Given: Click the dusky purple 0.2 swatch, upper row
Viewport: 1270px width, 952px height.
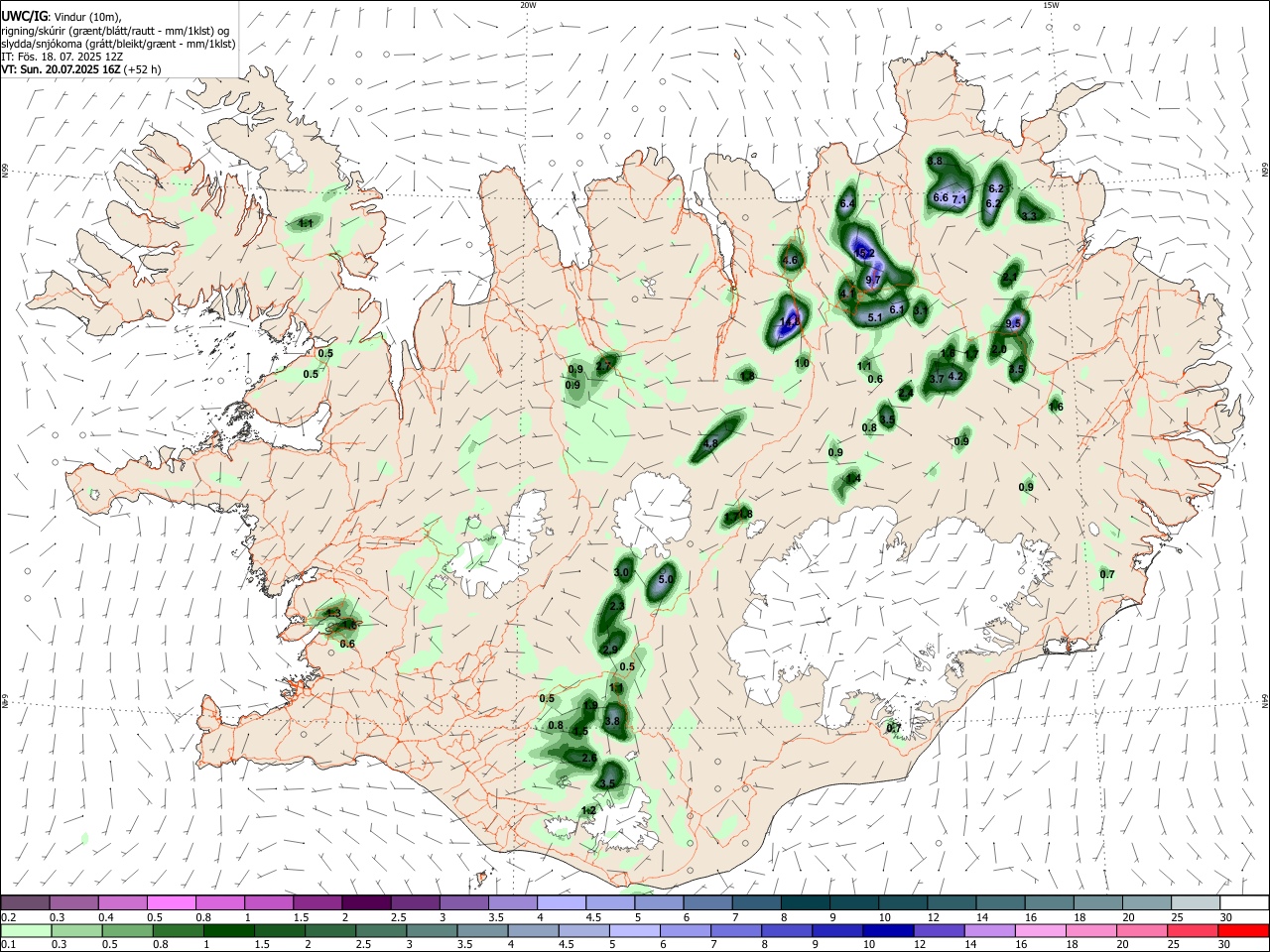Looking at the screenshot, I should pos(25,902).
